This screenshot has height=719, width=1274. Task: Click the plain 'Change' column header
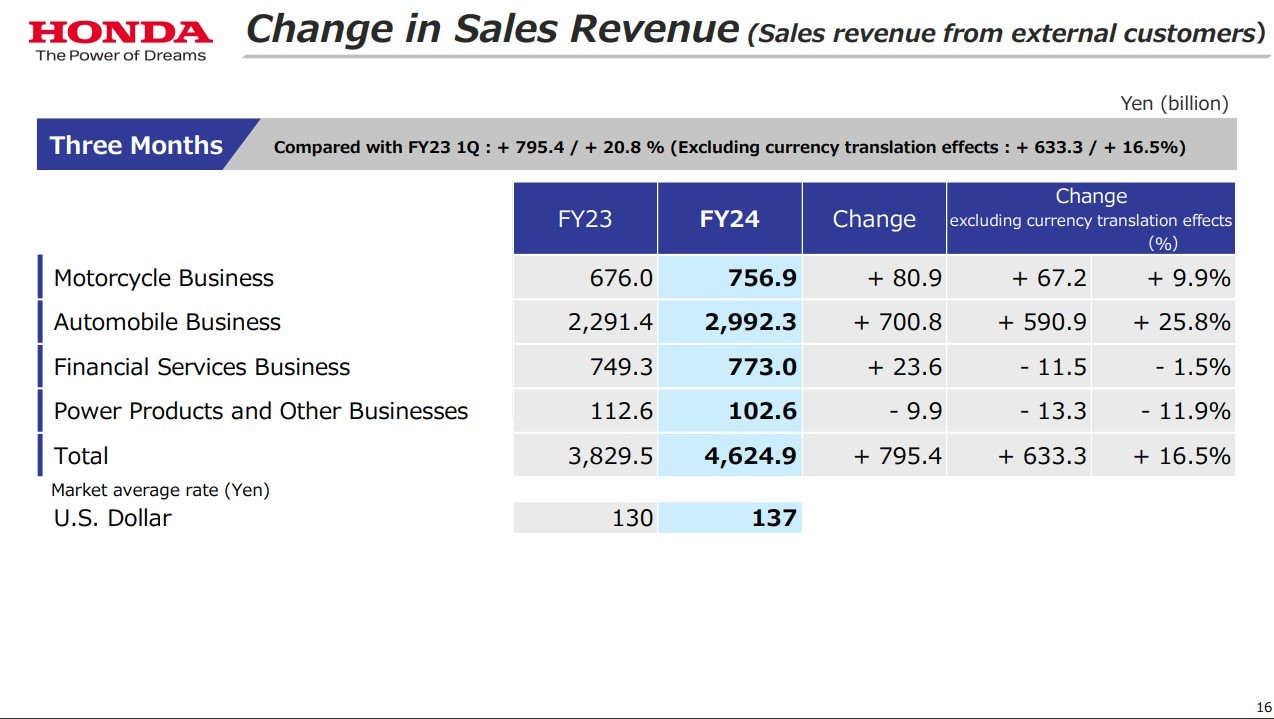point(874,219)
